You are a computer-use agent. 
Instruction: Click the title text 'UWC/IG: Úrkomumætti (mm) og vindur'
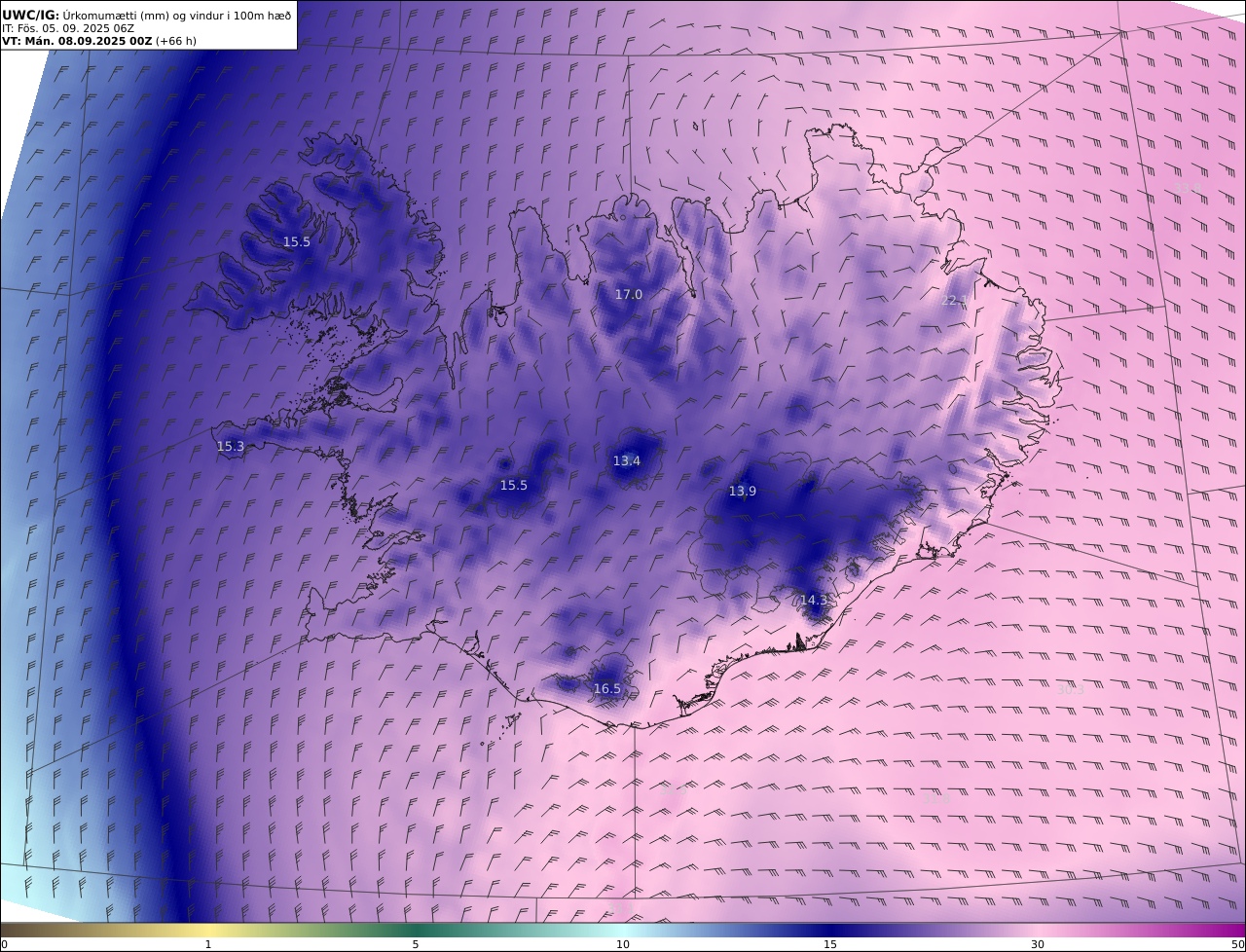[112, 15]
